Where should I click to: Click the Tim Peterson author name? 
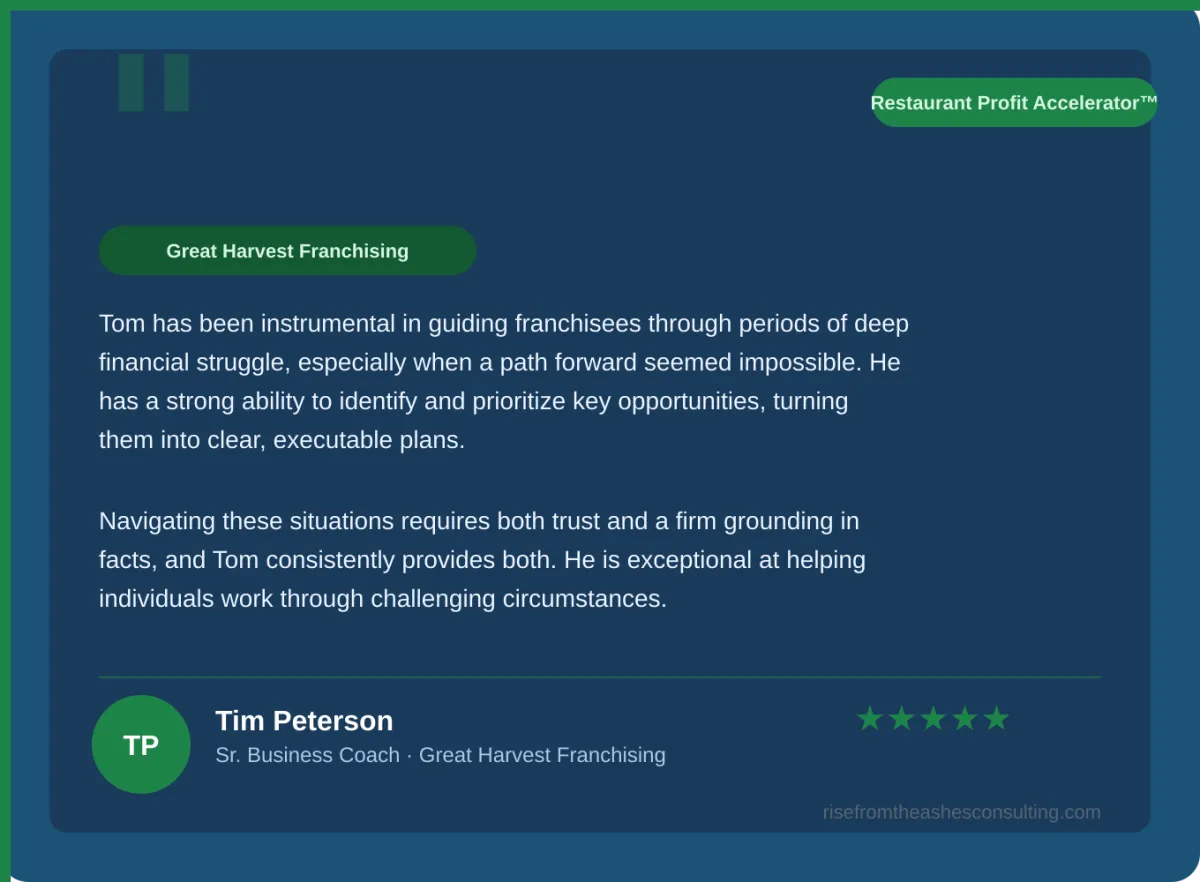pyautogui.click(x=304, y=721)
